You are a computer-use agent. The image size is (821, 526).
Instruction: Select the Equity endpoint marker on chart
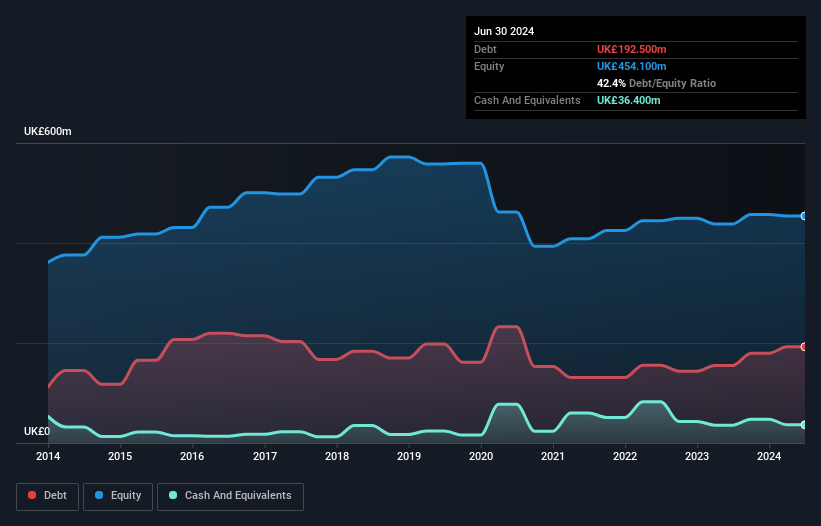[x=804, y=216]
